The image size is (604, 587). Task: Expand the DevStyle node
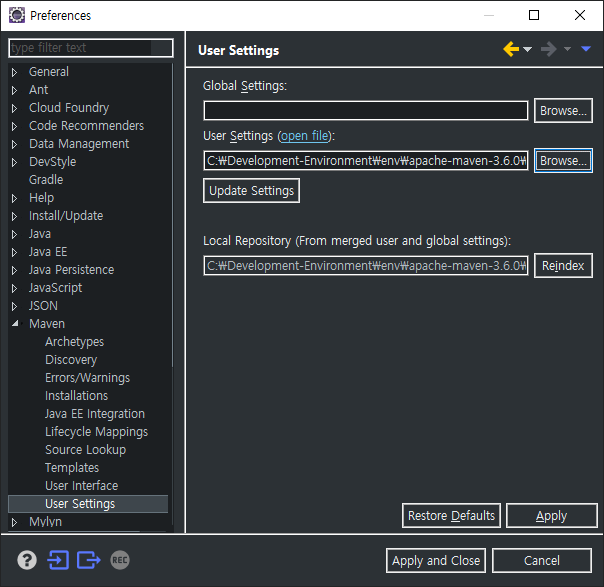pos(15,162)
